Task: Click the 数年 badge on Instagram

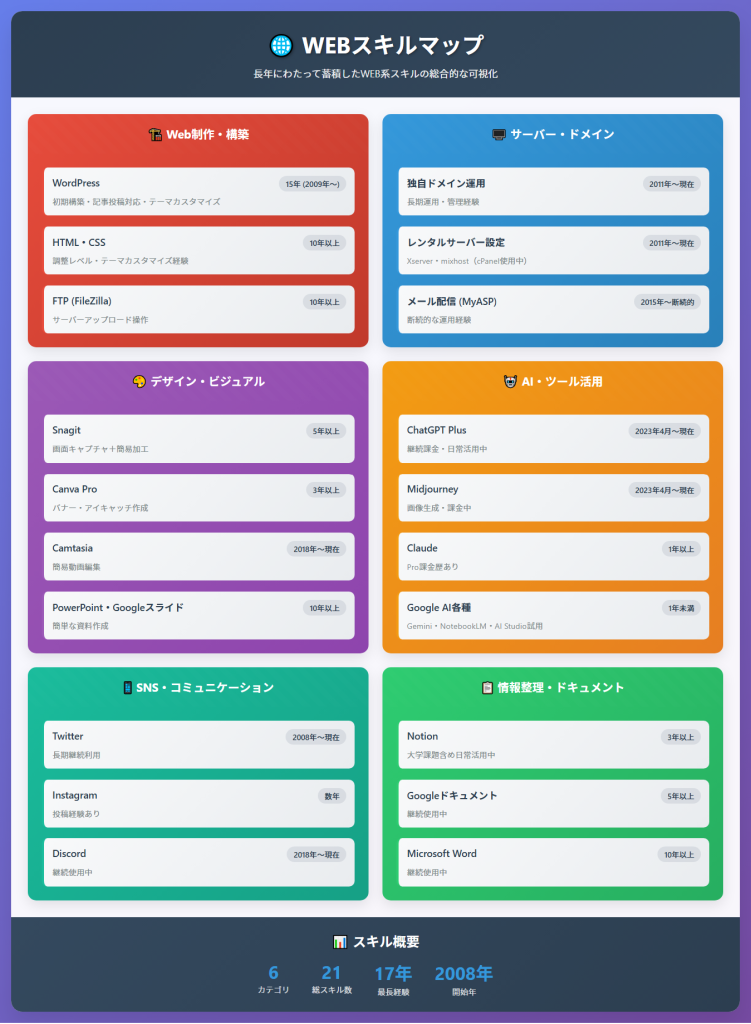Action: coord(332,796)
